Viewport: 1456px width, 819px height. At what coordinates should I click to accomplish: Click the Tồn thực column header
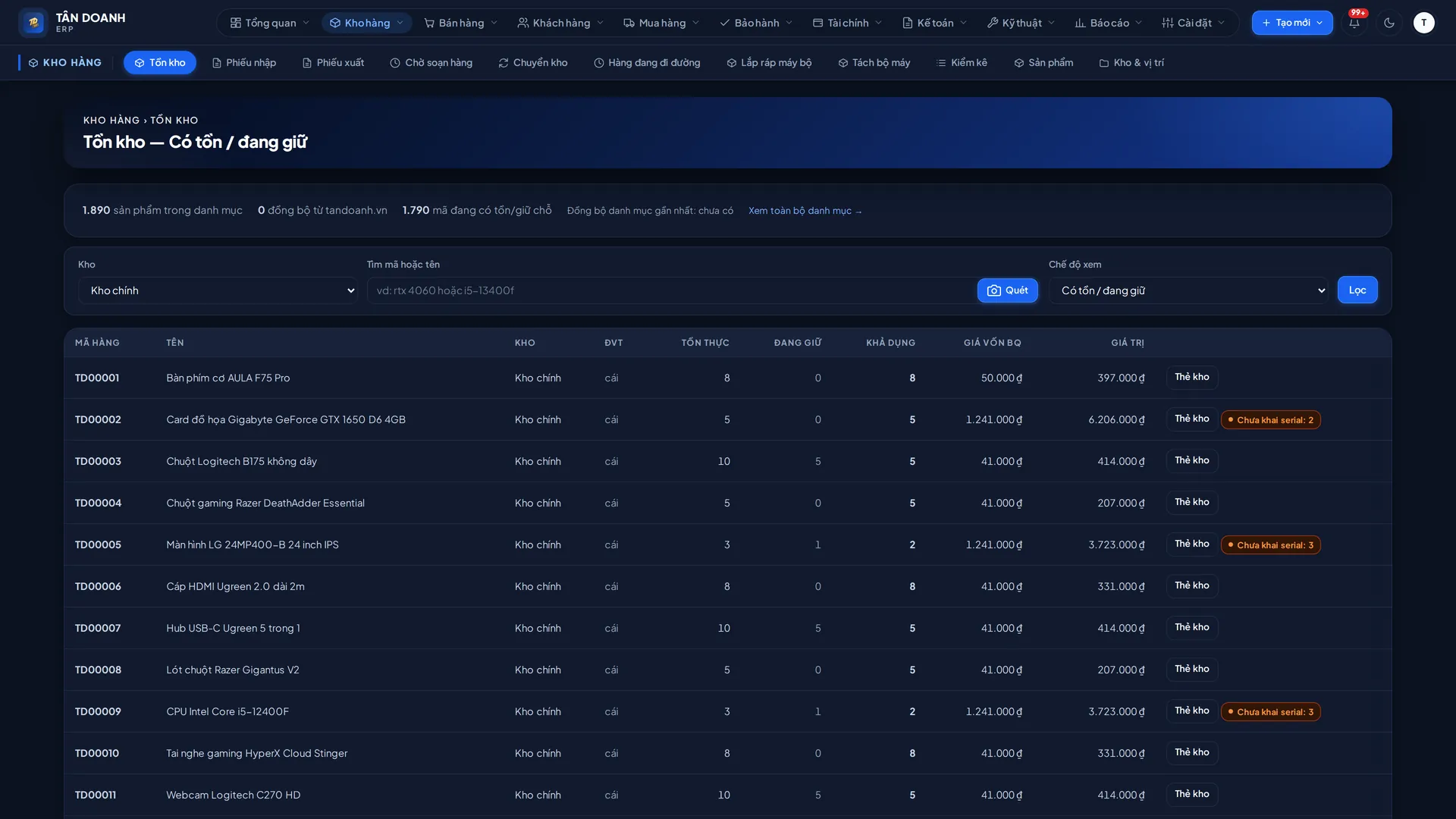(x=705, y=343)
